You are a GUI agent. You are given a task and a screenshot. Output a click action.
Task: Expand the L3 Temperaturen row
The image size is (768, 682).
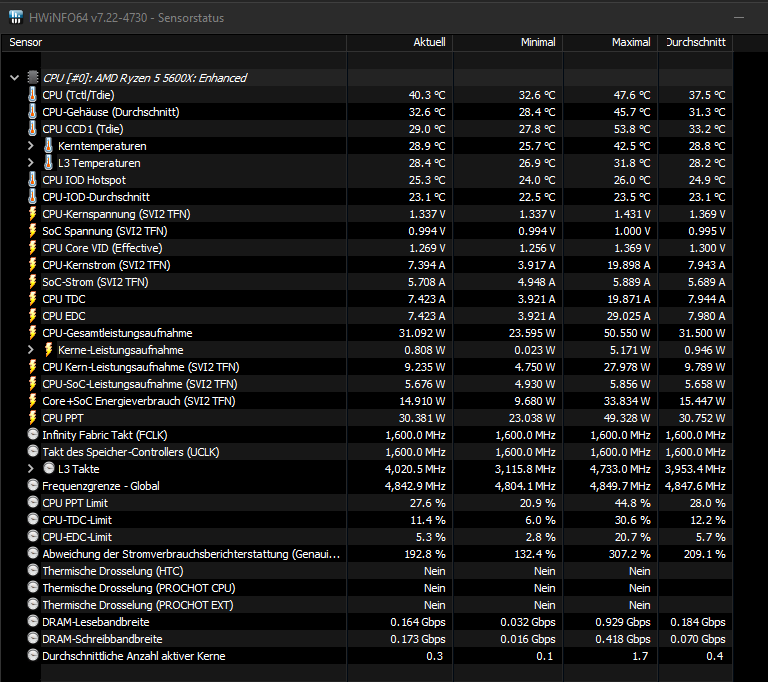30,163
